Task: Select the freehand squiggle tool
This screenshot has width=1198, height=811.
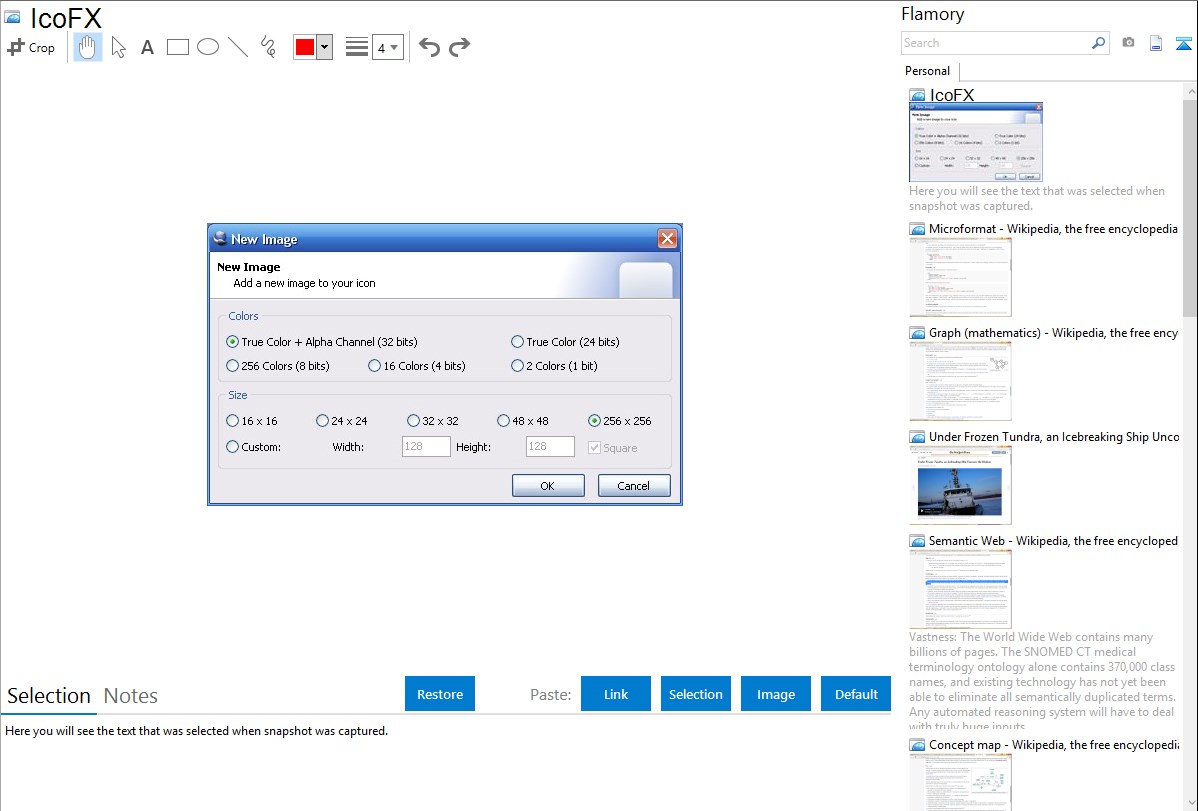Action: coord(268,47)
